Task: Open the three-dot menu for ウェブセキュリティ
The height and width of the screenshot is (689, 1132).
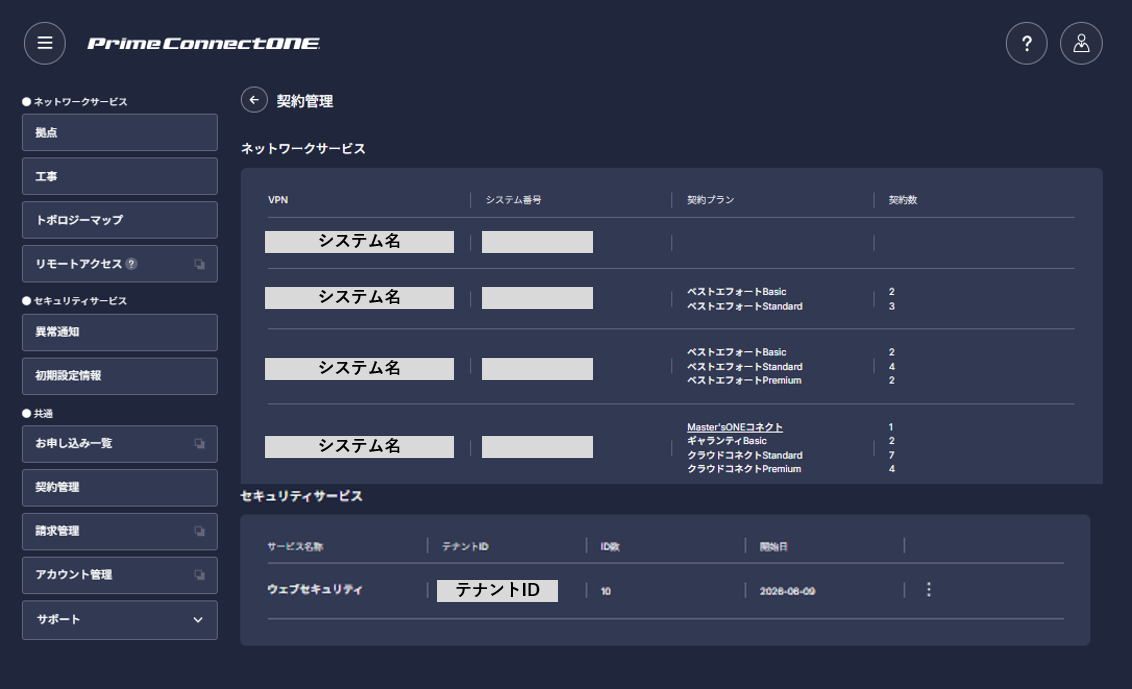Action: [928, 589]
